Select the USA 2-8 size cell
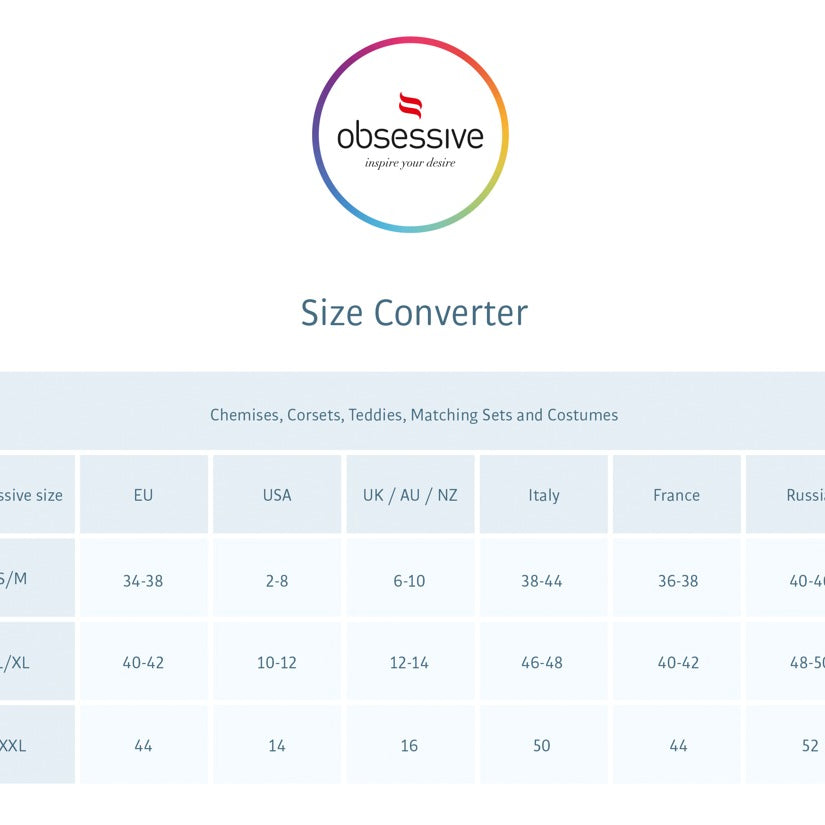The image size is (825, 825). (277, 580)
